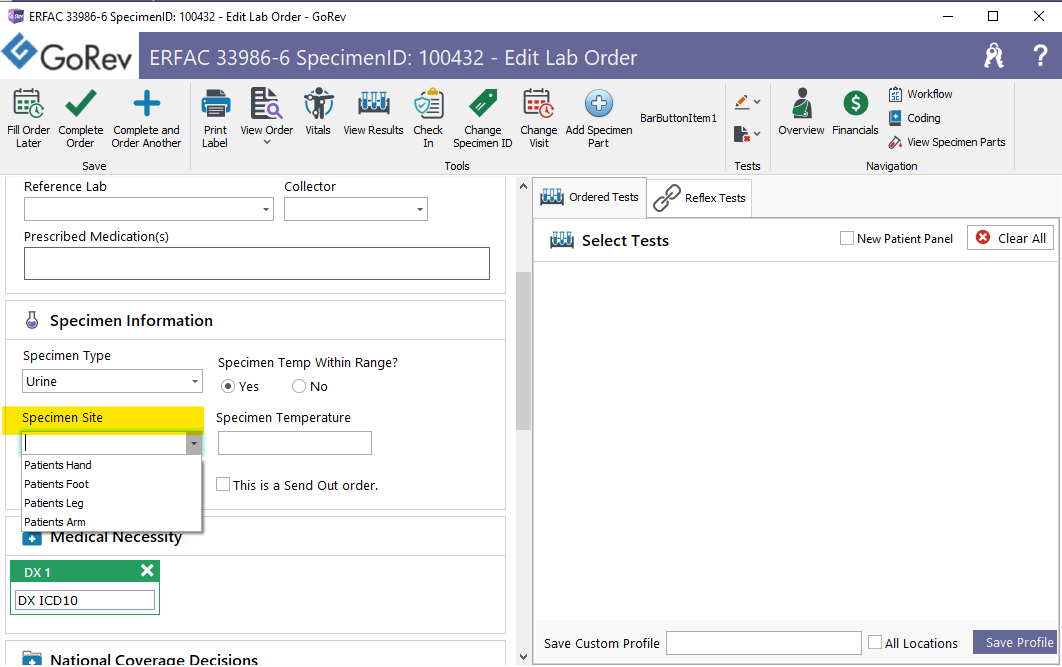Choose Patients Foot from the list
The image size is (1062, 667).
(57, 484)
